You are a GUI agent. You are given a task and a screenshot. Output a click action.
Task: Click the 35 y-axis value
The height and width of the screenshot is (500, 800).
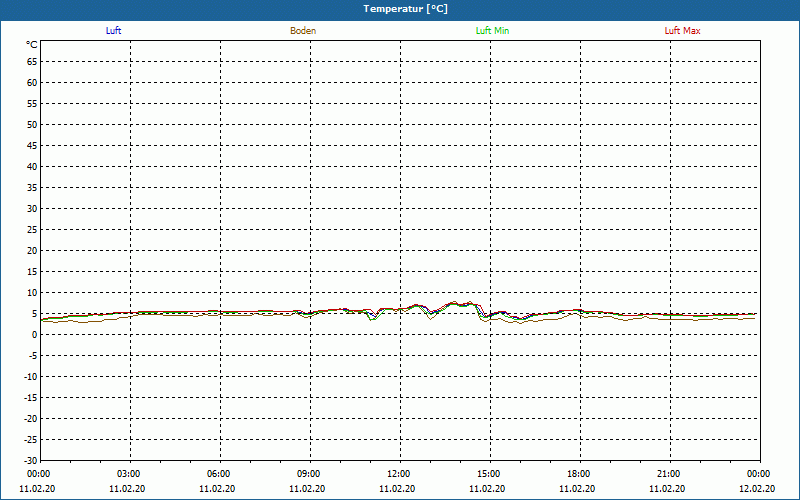(x=32, y=188)
